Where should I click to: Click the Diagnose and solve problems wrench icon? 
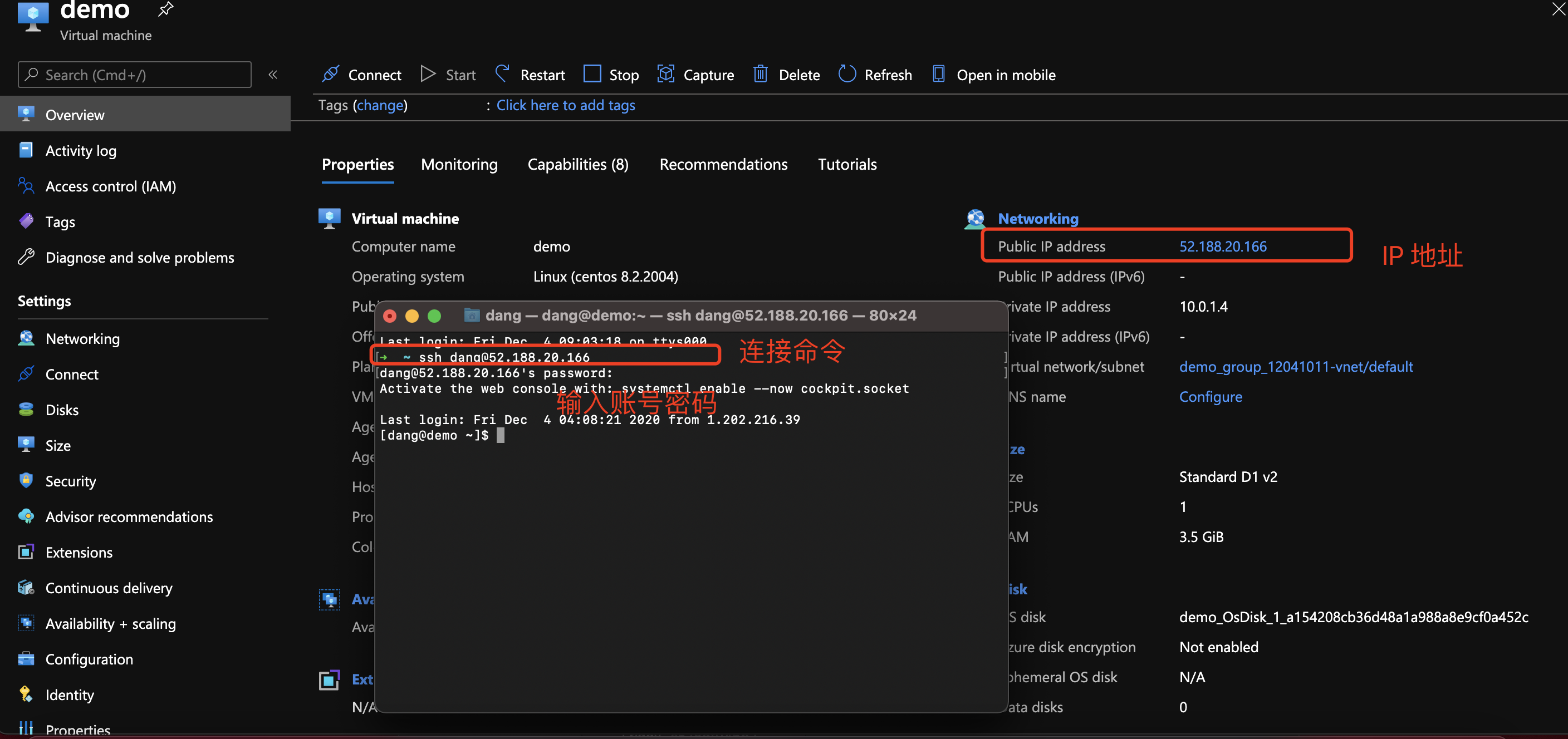click(26, 257)
